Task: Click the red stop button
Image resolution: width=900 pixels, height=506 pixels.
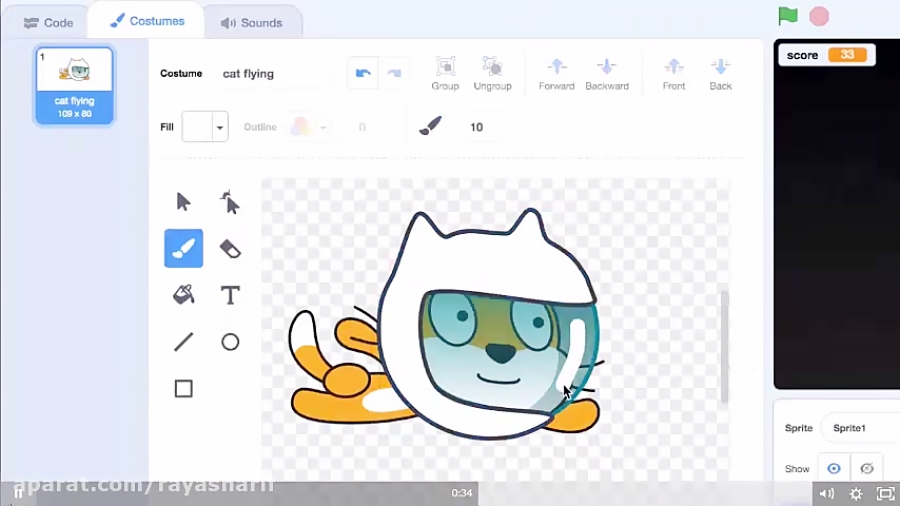Action: tap(819, 17)
